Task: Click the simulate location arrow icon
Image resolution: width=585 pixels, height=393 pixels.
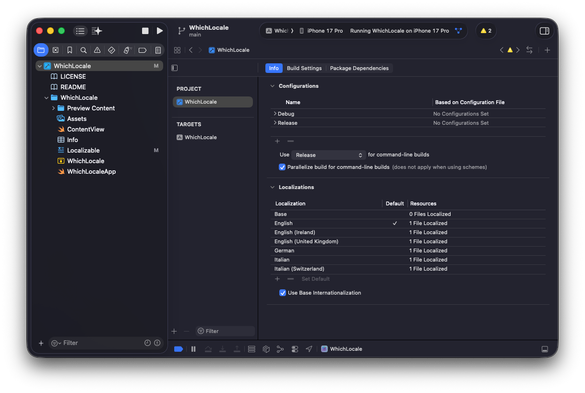Action: 309,349
